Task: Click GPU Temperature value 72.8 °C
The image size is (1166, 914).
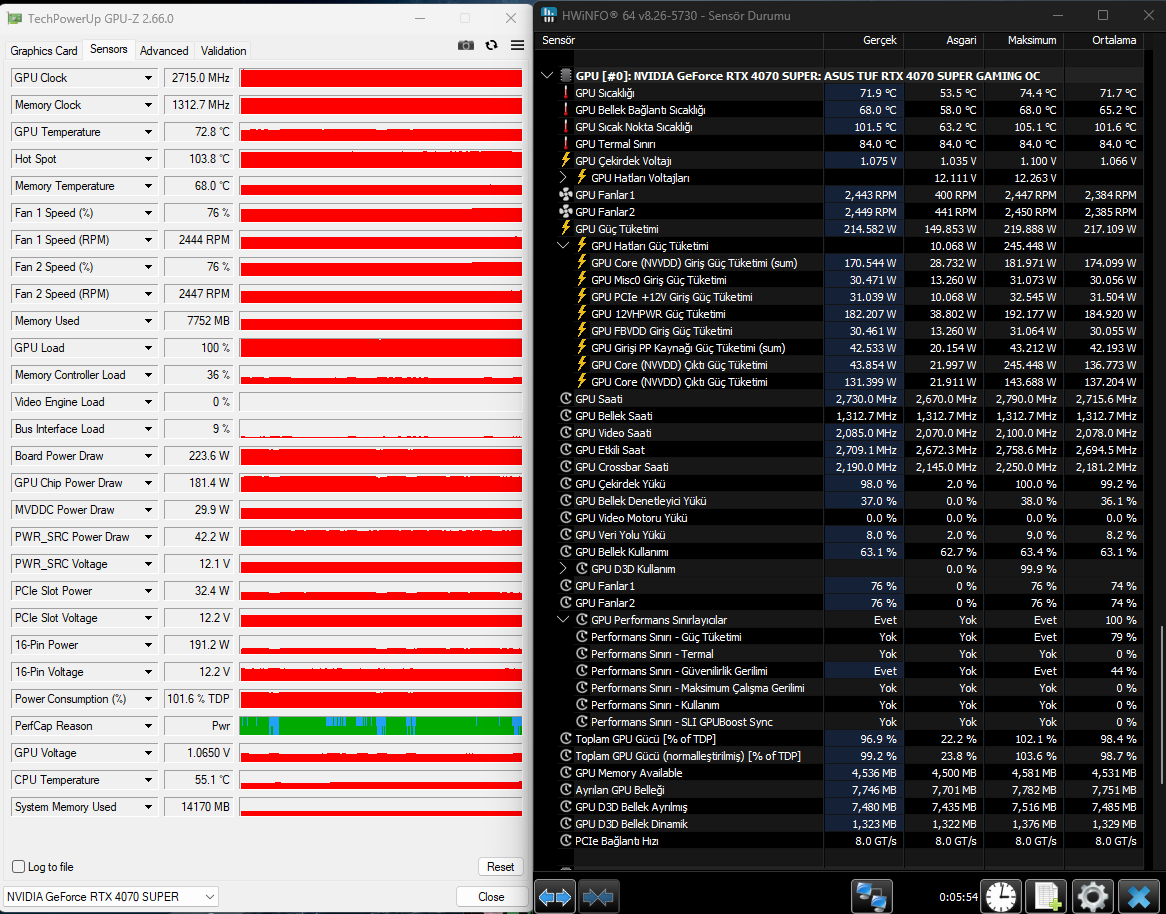Action: pos(199,132)
